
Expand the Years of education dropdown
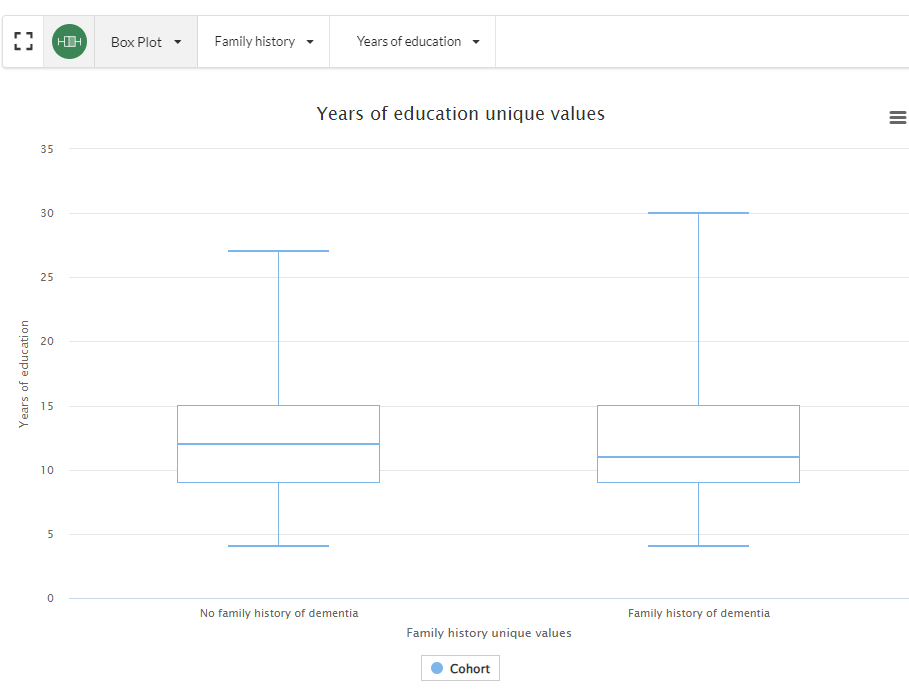(x=418, y=42)
